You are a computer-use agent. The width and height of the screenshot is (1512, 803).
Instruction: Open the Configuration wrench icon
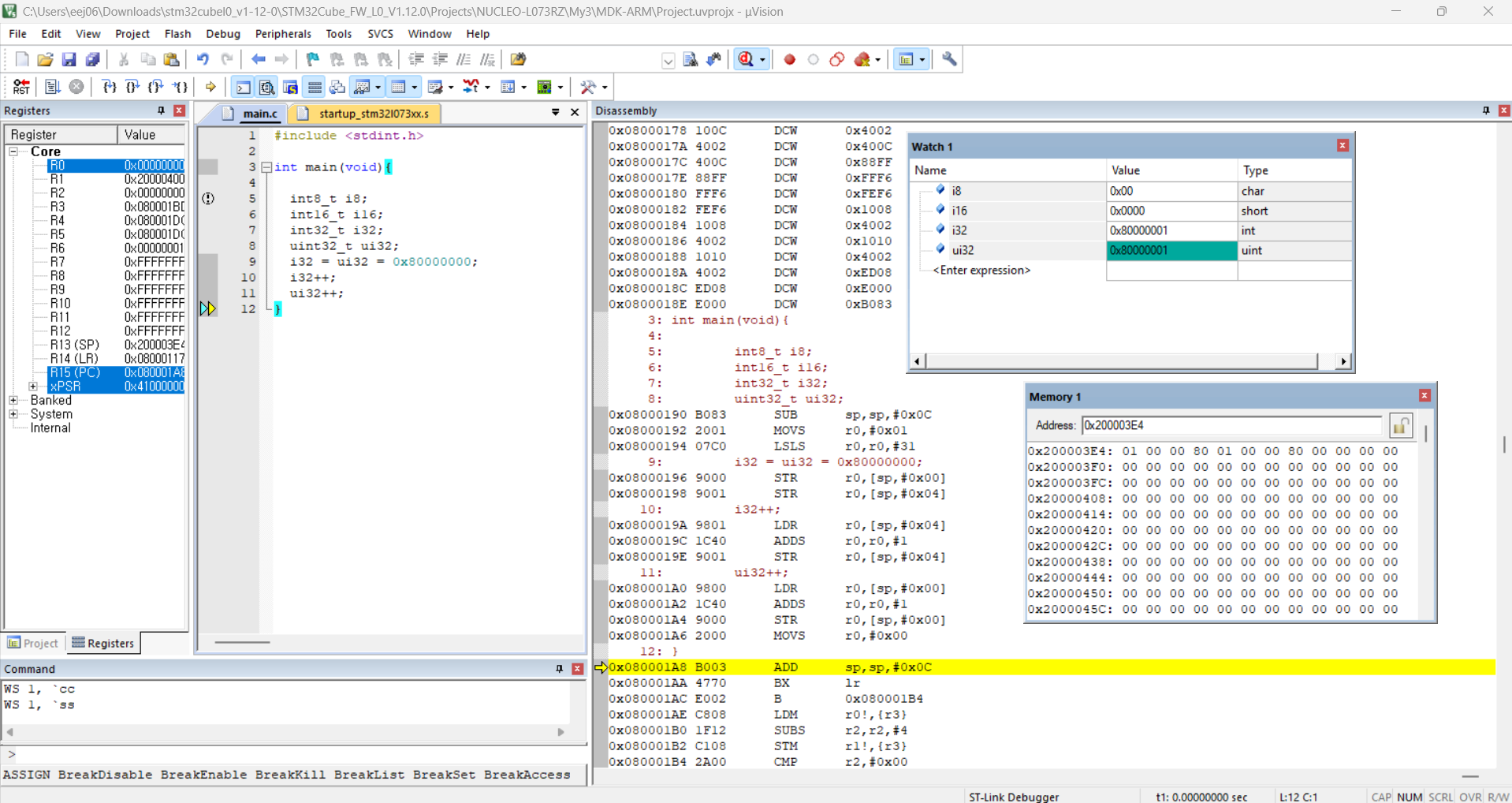point(949,59)
